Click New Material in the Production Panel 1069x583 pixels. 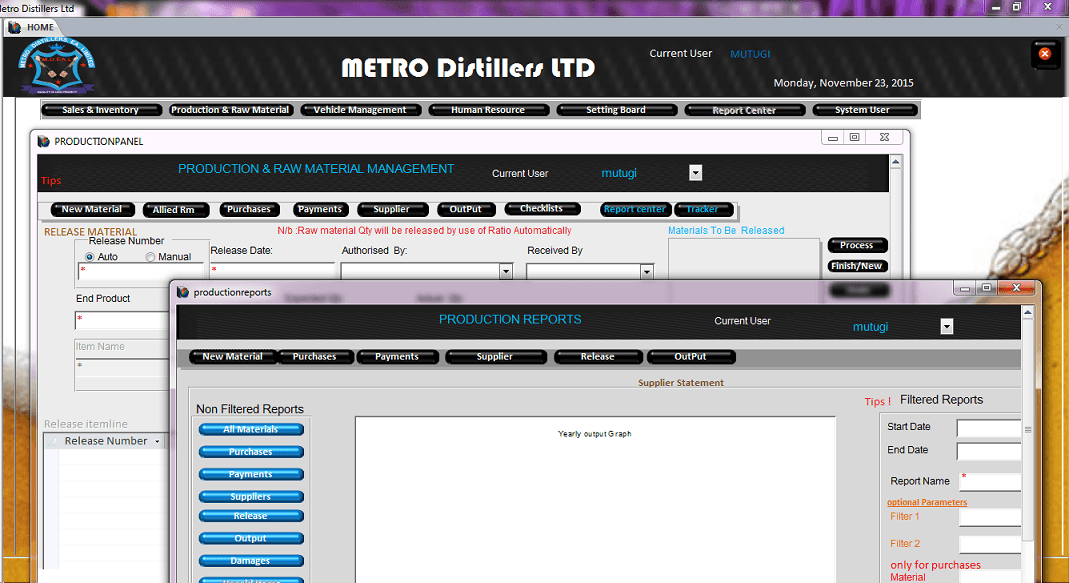pyautogui.click(x=92, y=209)
